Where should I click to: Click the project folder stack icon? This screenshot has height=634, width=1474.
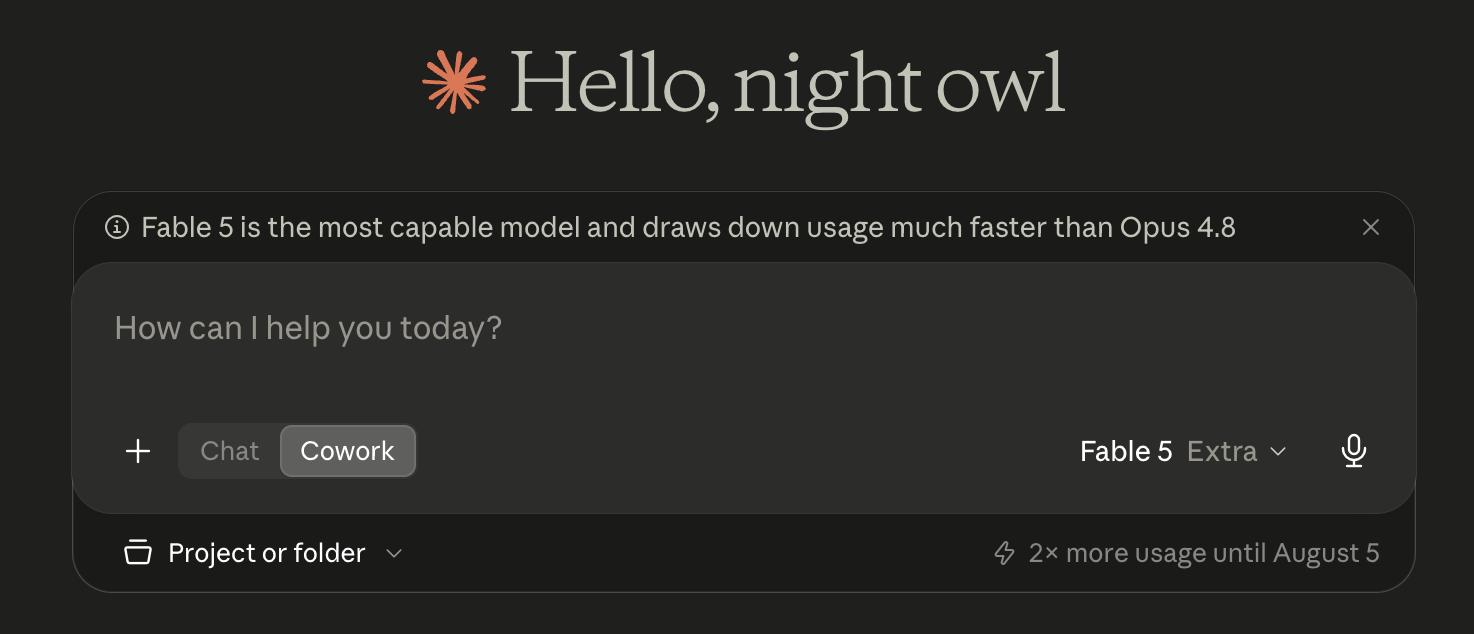click(x=138, y=553)
